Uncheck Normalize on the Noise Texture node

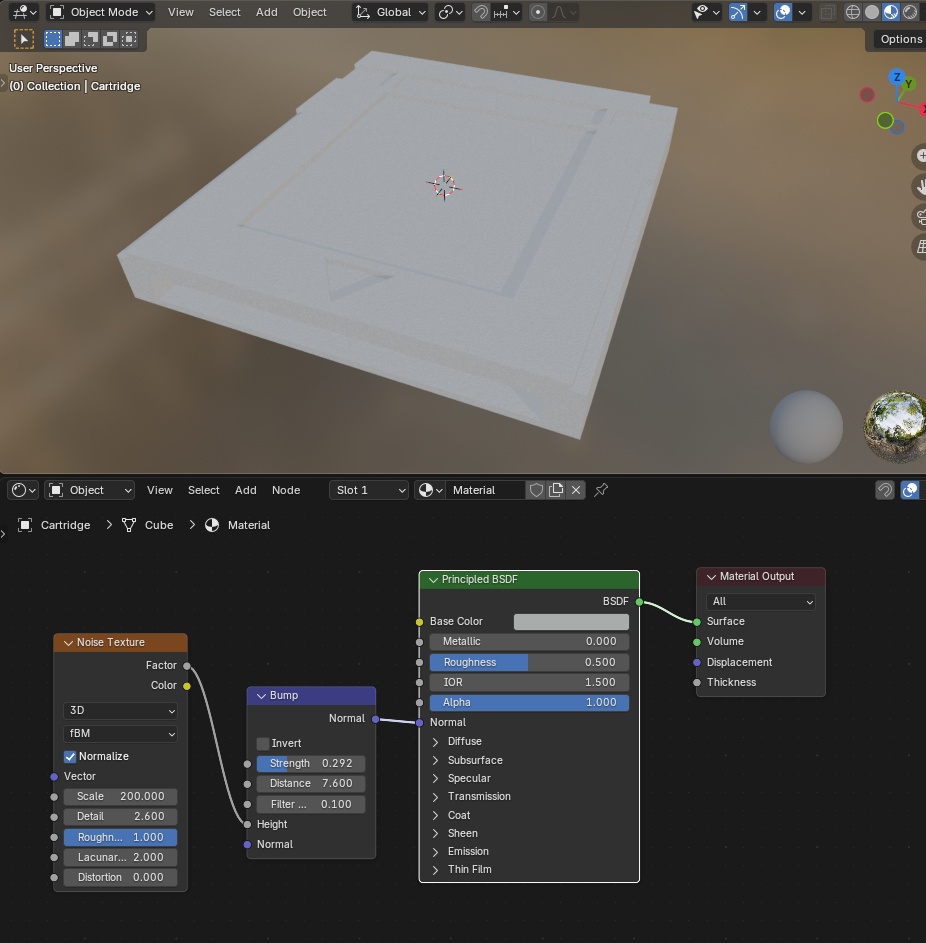pyautogui.click(x=70, y=756)
